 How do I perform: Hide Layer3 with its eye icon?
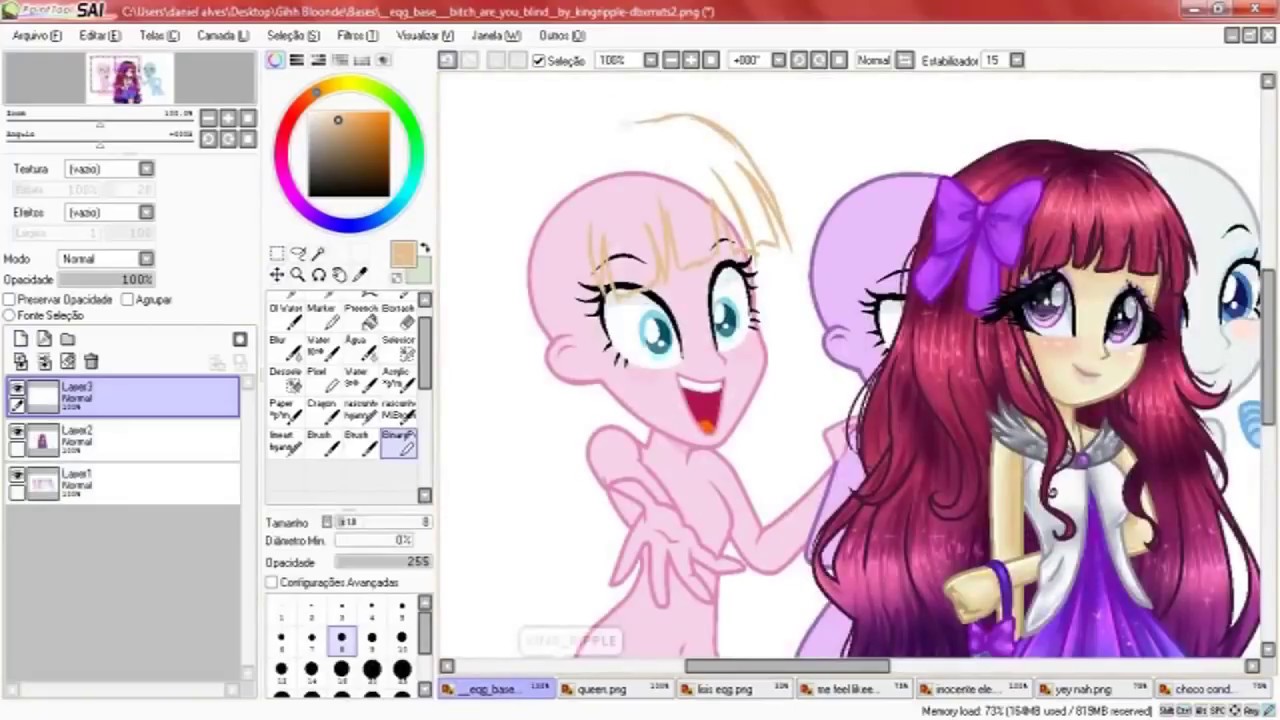[x=17, y=389]
